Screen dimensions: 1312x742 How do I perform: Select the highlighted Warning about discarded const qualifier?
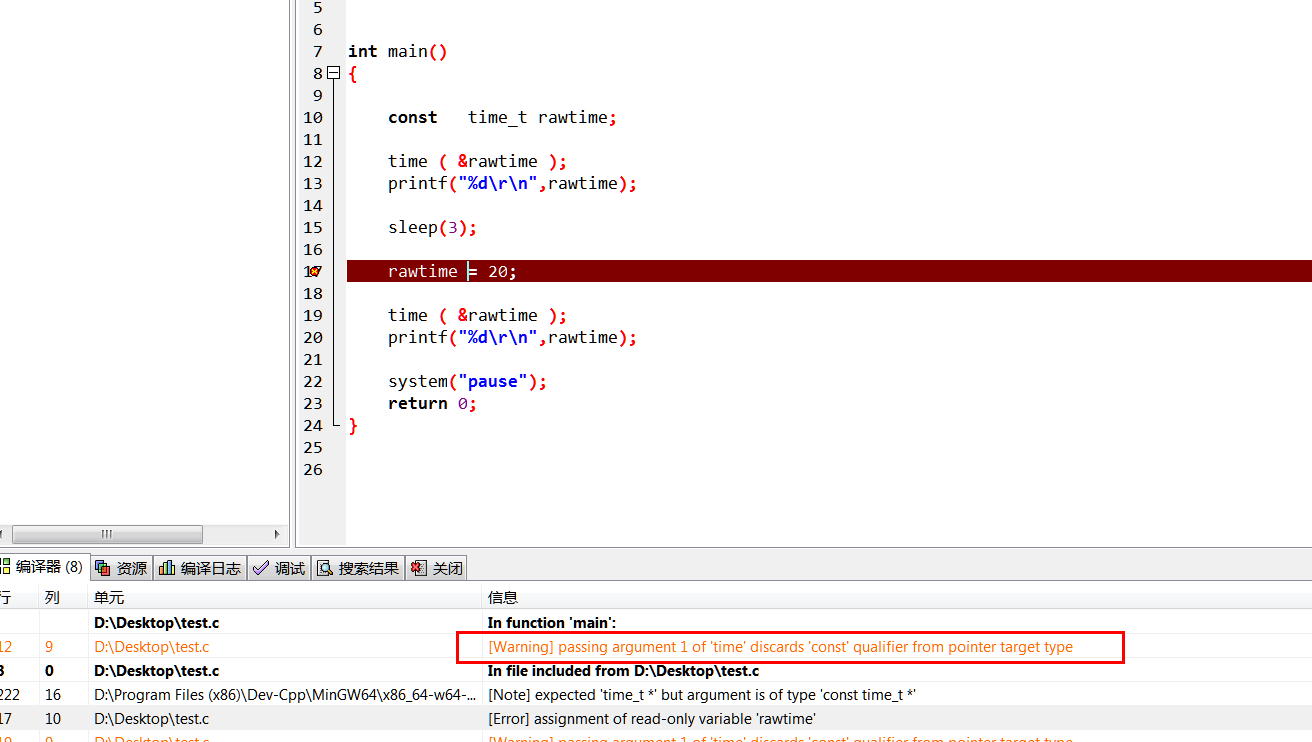pos(780,647)
